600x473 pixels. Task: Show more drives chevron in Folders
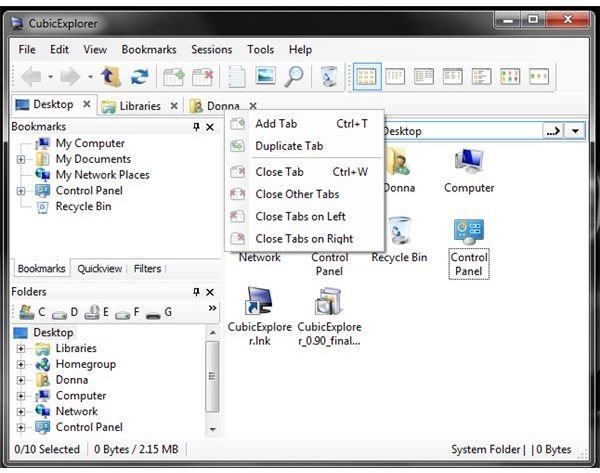212,308
